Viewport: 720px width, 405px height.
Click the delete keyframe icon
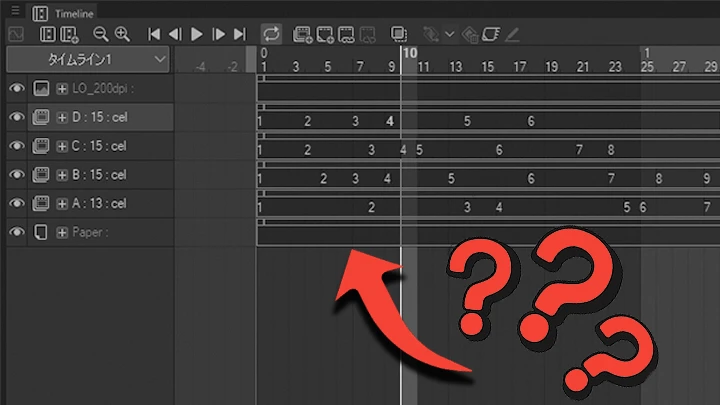click(470, 35)
